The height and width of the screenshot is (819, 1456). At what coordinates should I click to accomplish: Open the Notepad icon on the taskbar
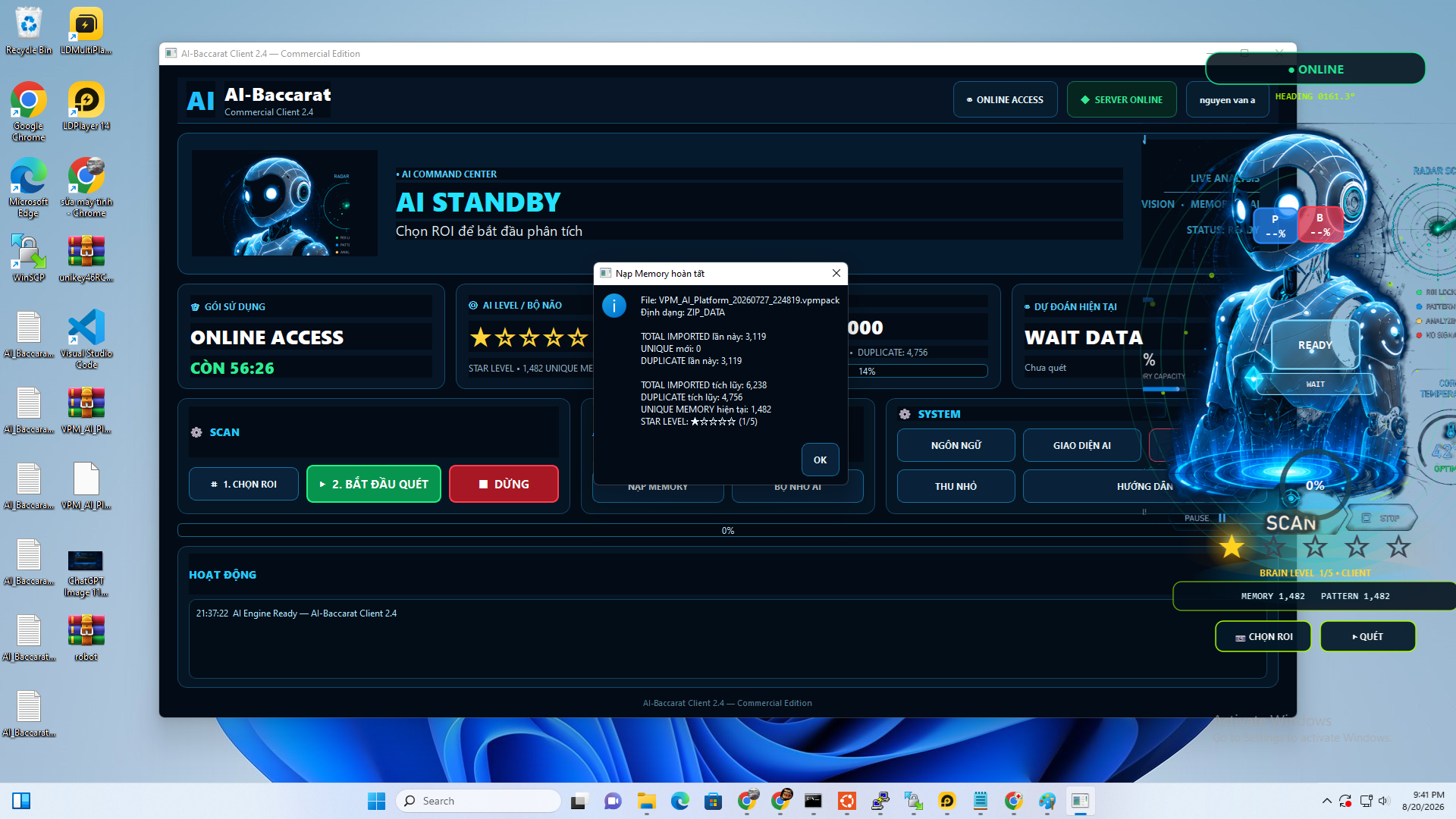tap(981, 801)
